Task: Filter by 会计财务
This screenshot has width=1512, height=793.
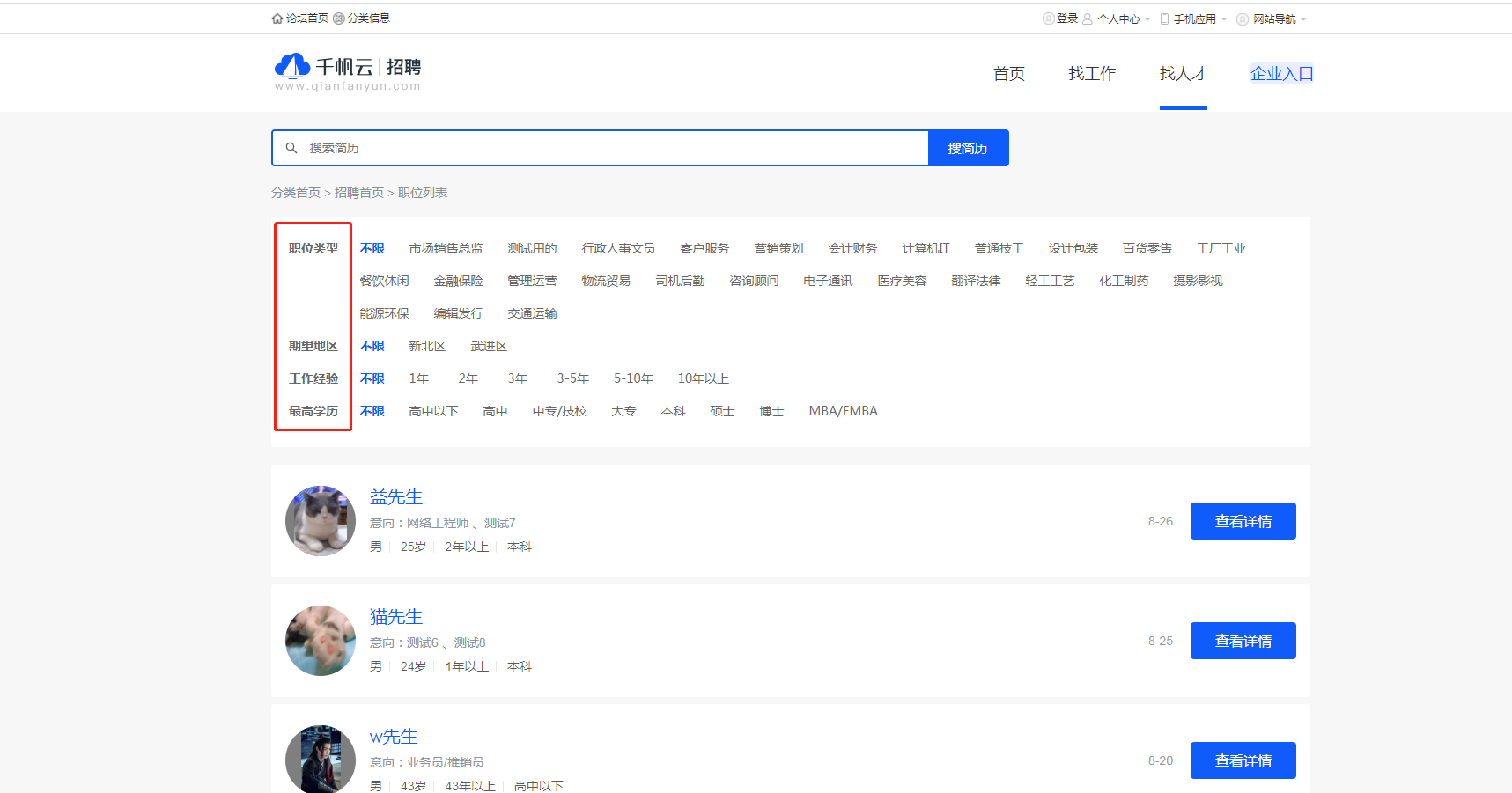Action: click(853, 248)
